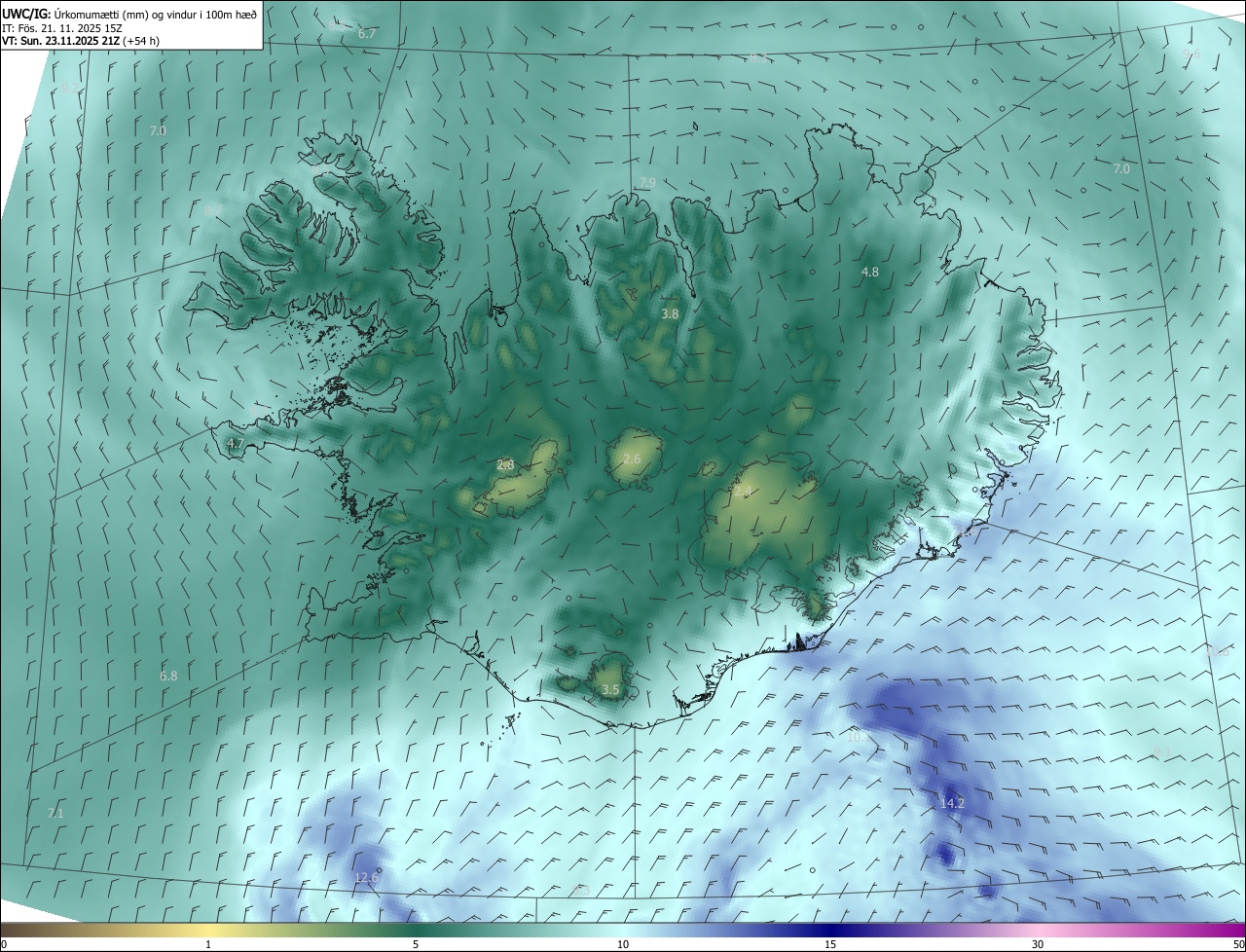Click the 6.8 value label
Viewport: 1246px width, 952px height.
(x=168, y=676)
